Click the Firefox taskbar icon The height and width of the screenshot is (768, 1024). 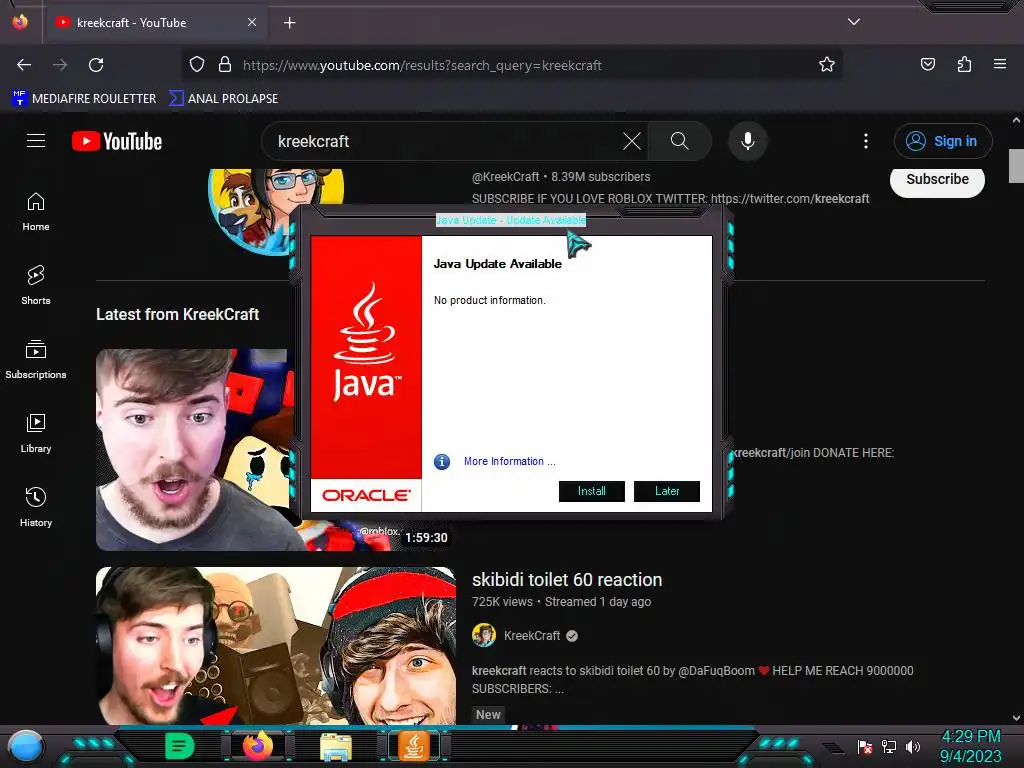[x=257, y=746]
